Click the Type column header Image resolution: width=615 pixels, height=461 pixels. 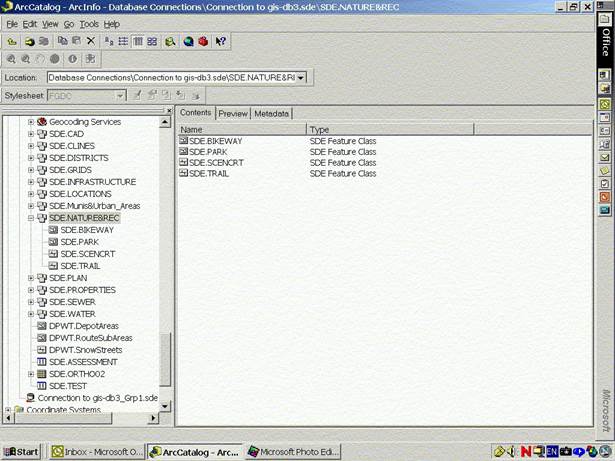320,130
